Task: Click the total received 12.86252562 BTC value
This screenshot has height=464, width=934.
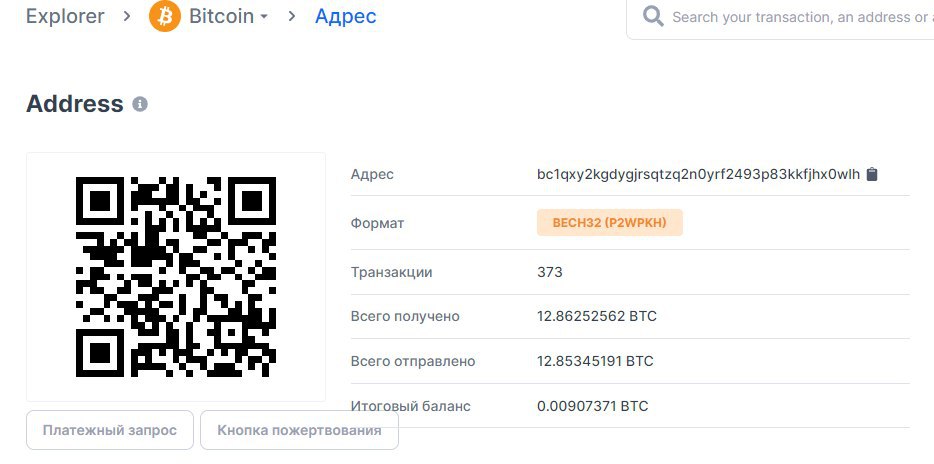Action: coord(597,316)
